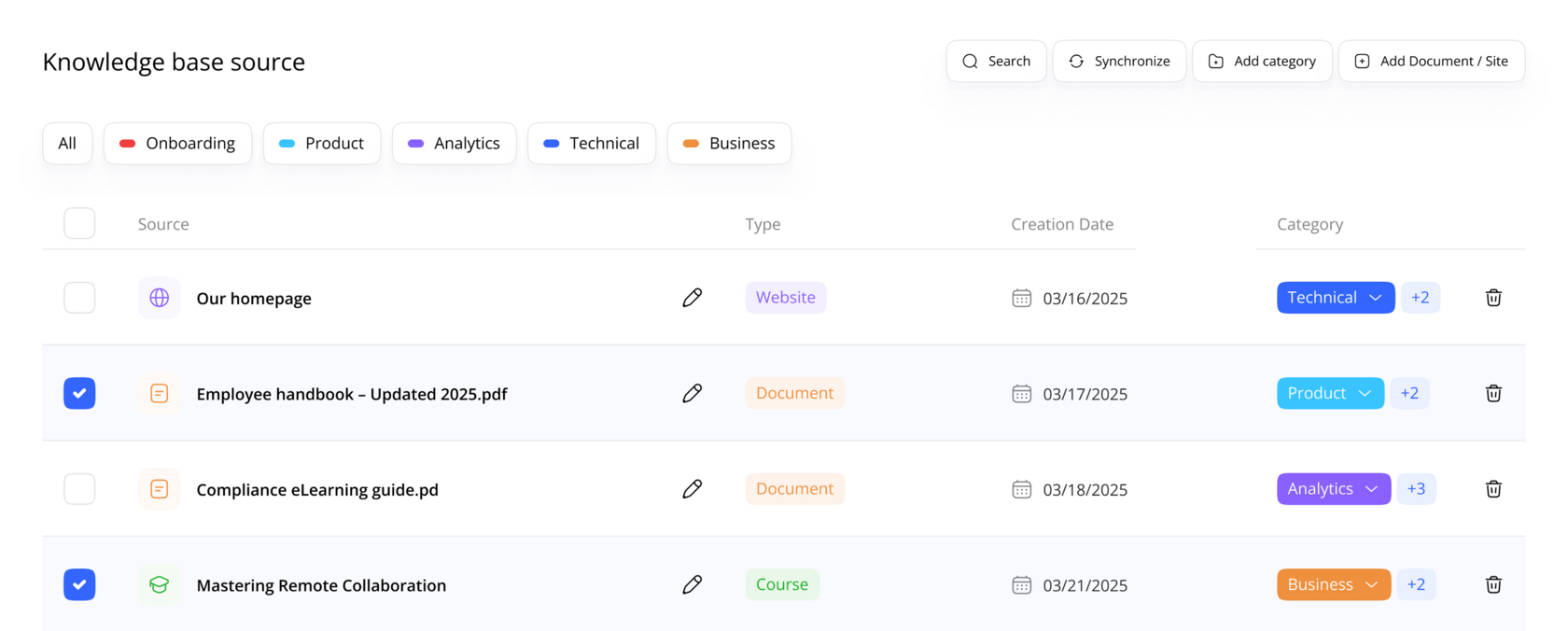Filter by Onboarding category
Image resolution: width=1568 pixels, height=631 pixels.
(177, 143)
